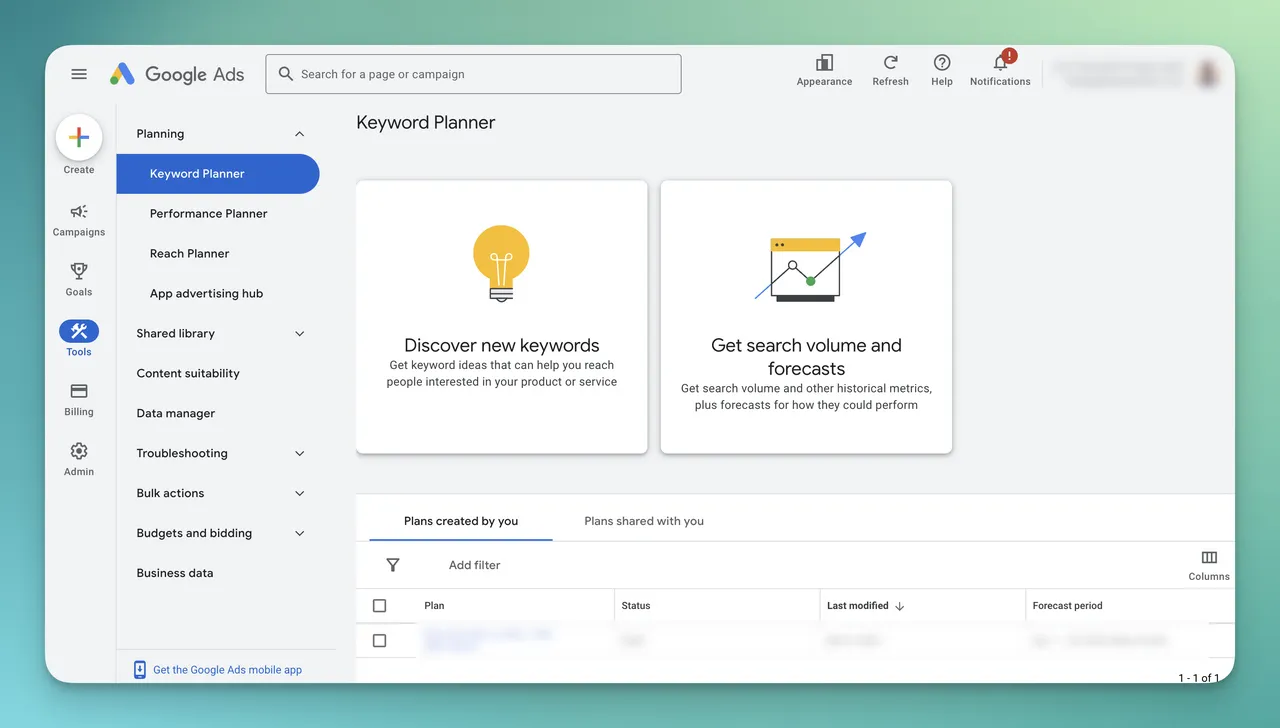Expand Budgets and bidding section

pos(299,534)
